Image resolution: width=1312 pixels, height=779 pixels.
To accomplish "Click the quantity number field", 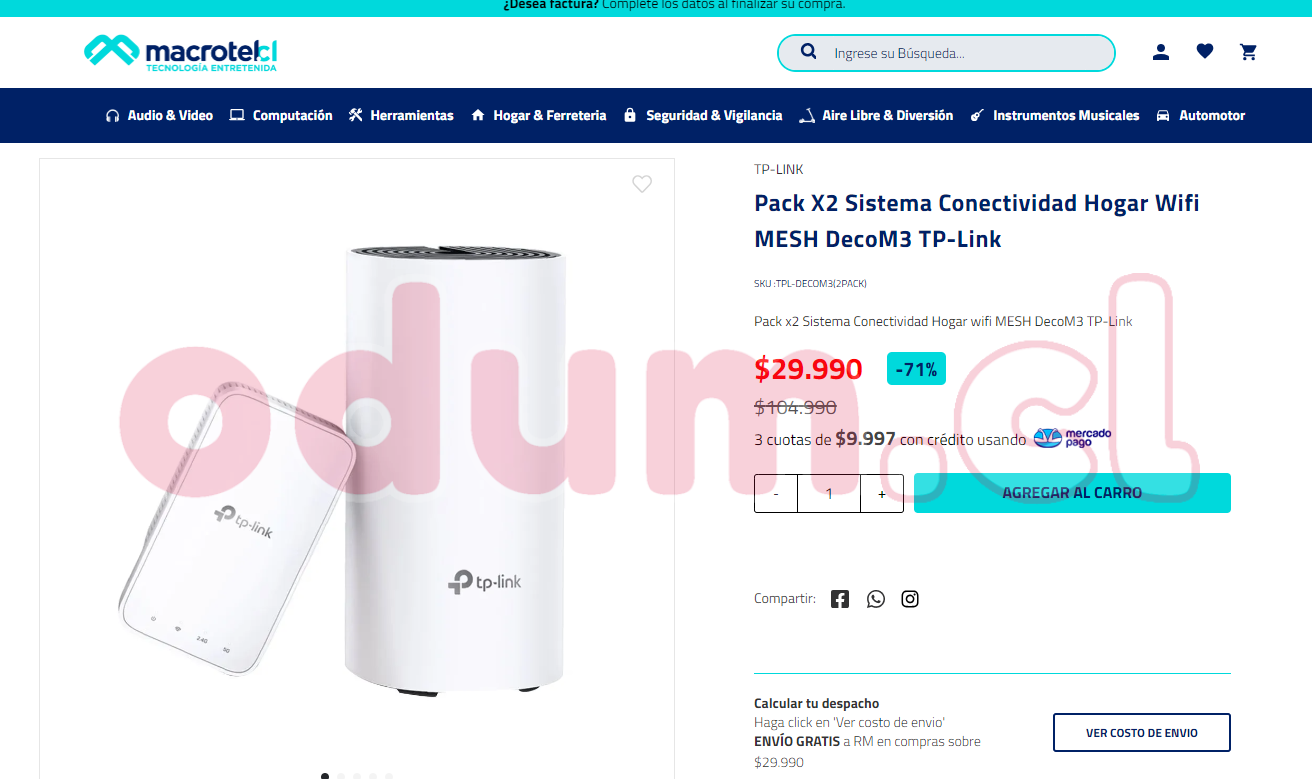I will click(x=829, y=494).
